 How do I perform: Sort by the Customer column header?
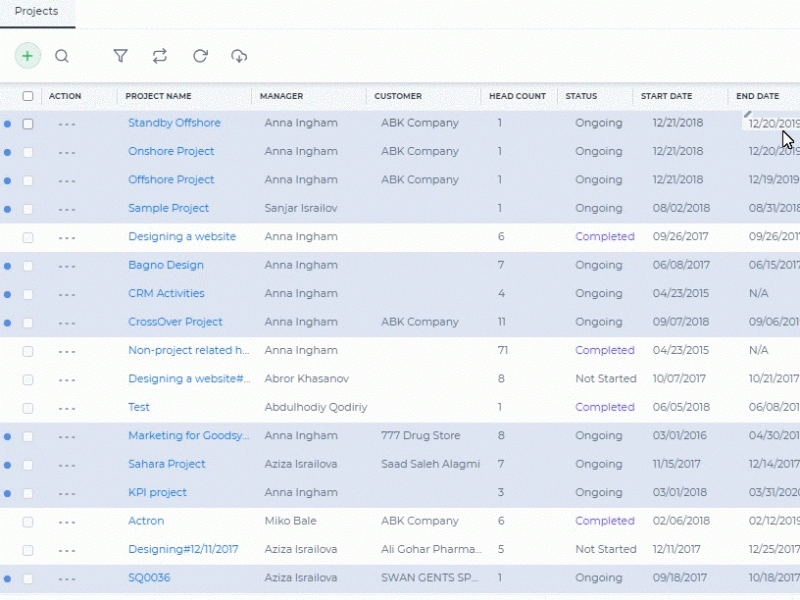pos(398,96)
